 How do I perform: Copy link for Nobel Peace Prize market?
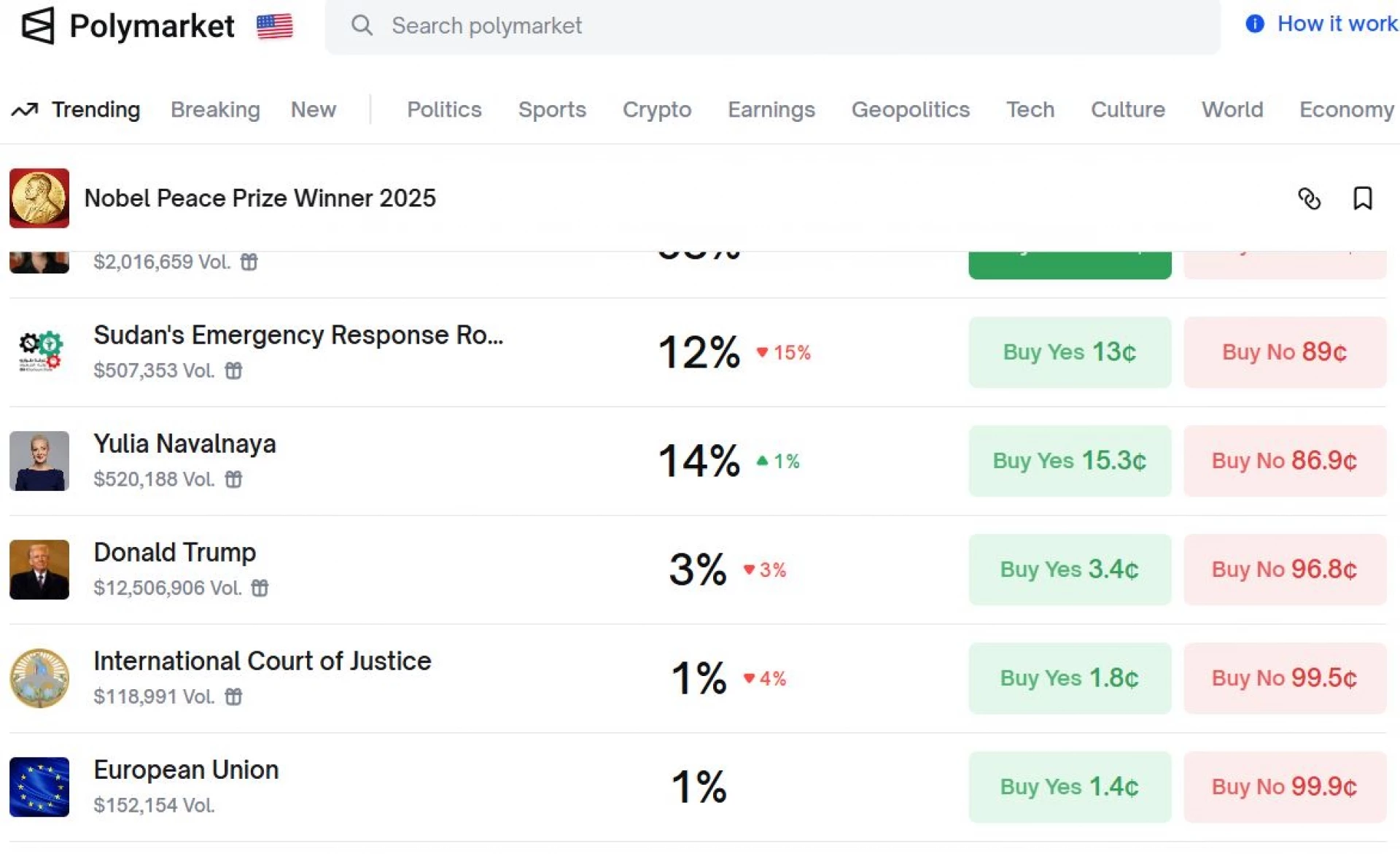1309,198
